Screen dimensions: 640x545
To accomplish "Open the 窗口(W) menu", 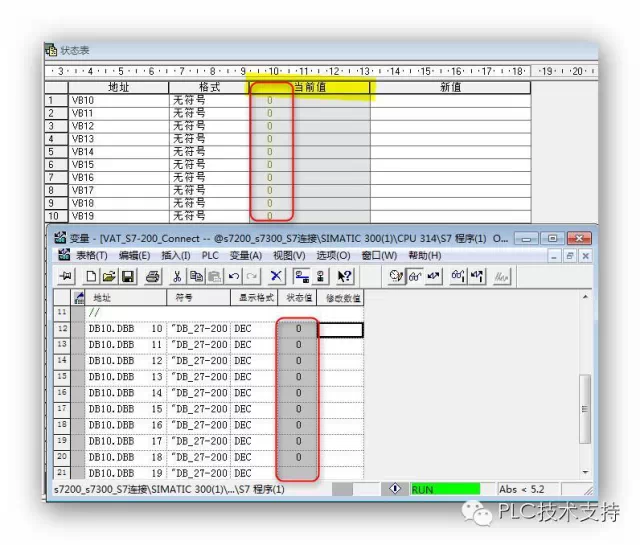I will tap(379, 256).
